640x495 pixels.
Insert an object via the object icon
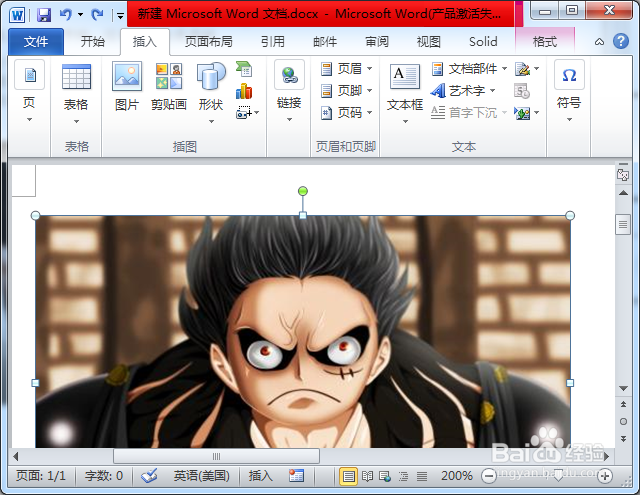coord(522,113)
